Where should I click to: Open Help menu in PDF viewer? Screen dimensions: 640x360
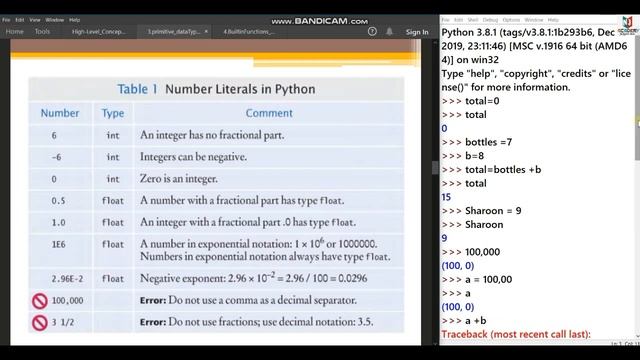coord(74,20)
